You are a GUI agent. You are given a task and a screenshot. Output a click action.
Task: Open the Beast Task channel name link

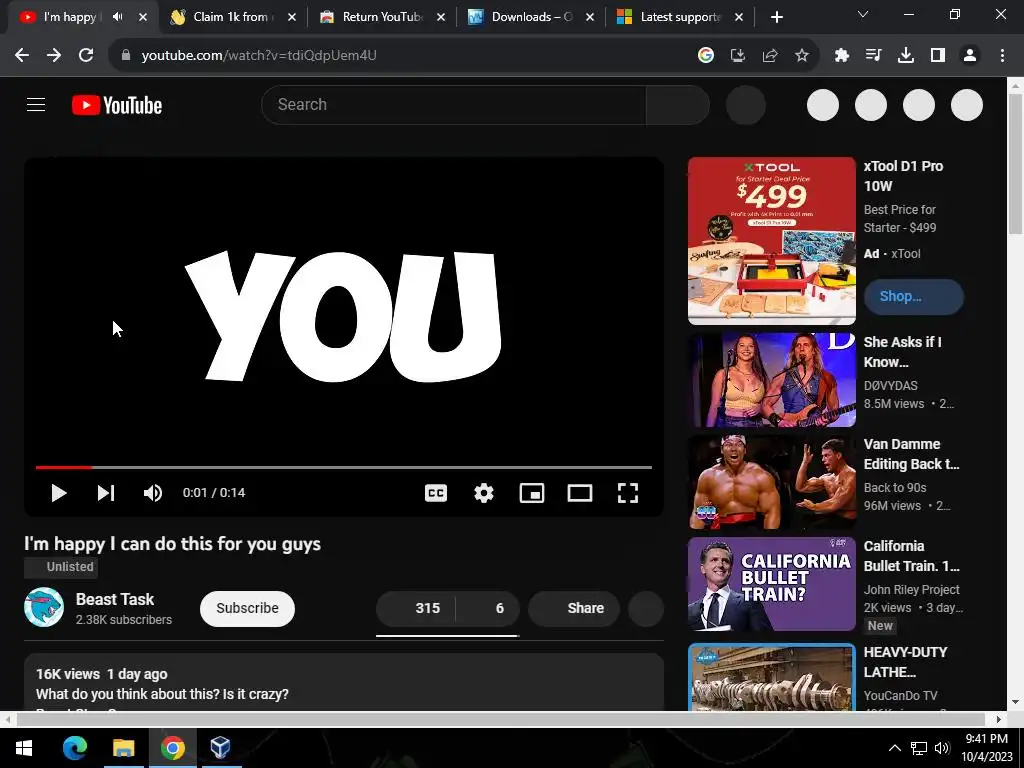tap(115, 599)
